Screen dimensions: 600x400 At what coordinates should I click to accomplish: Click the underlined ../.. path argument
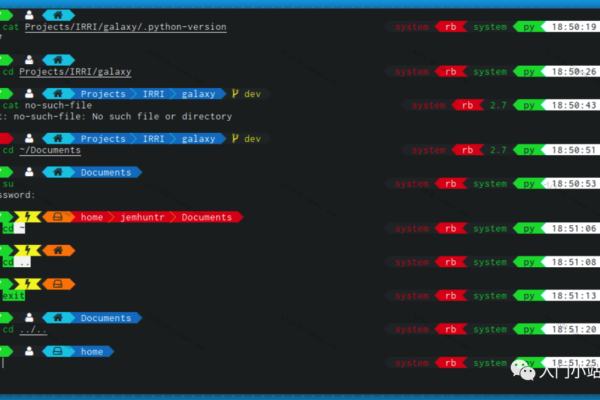pos(33,329)
